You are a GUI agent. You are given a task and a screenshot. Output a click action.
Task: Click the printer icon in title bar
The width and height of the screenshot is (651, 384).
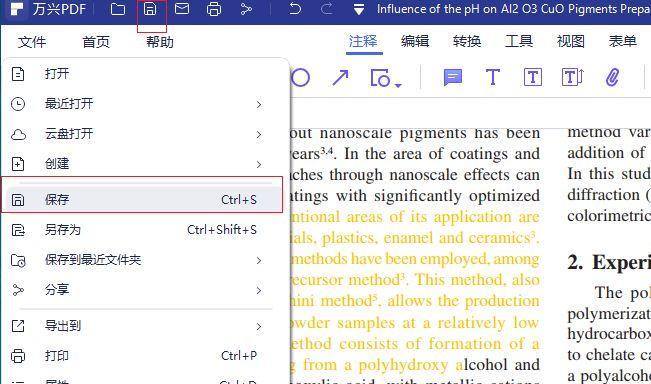pos(214,9)
